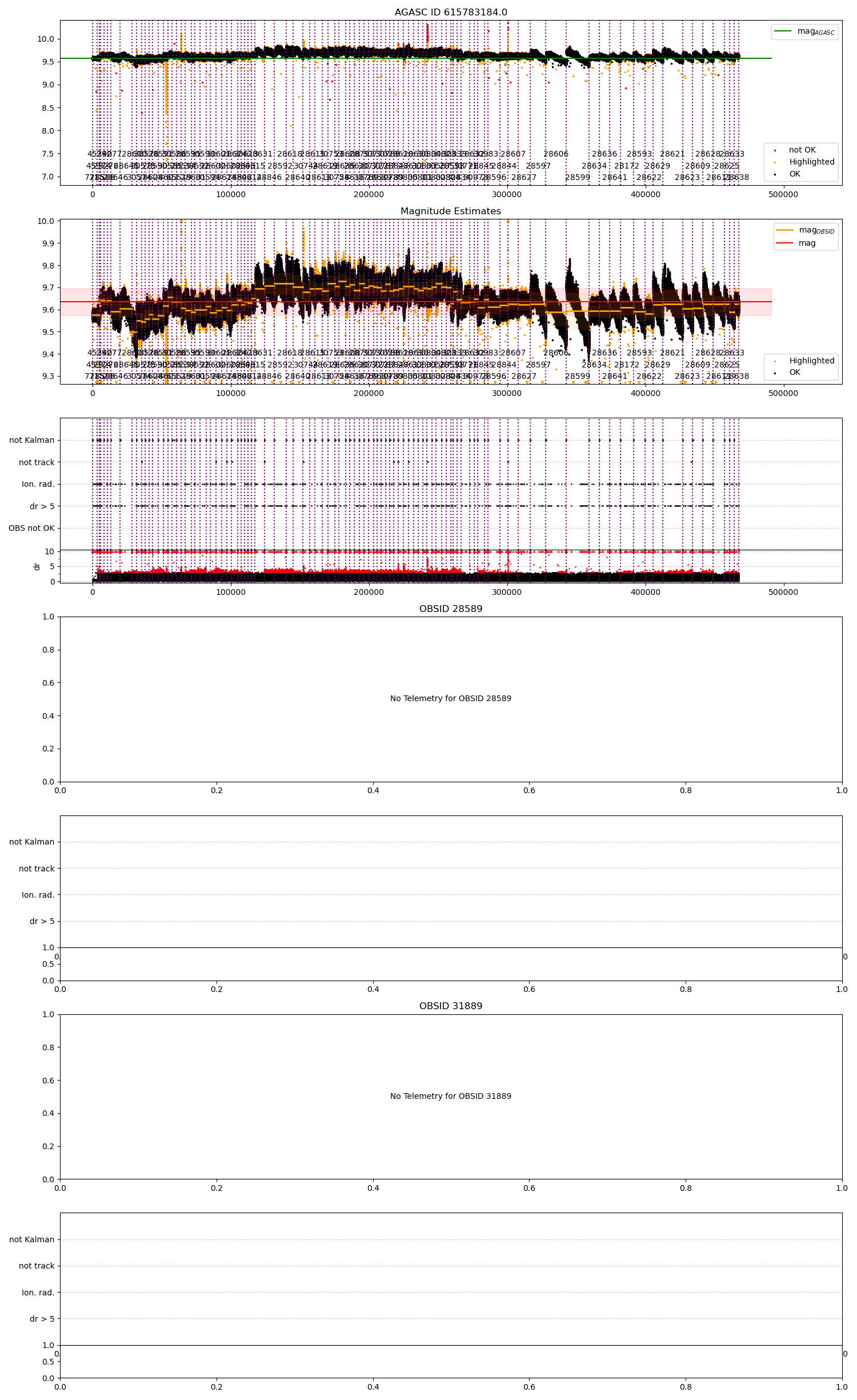Click the '8.0' y-axis tick label

(x=47, y=131)
